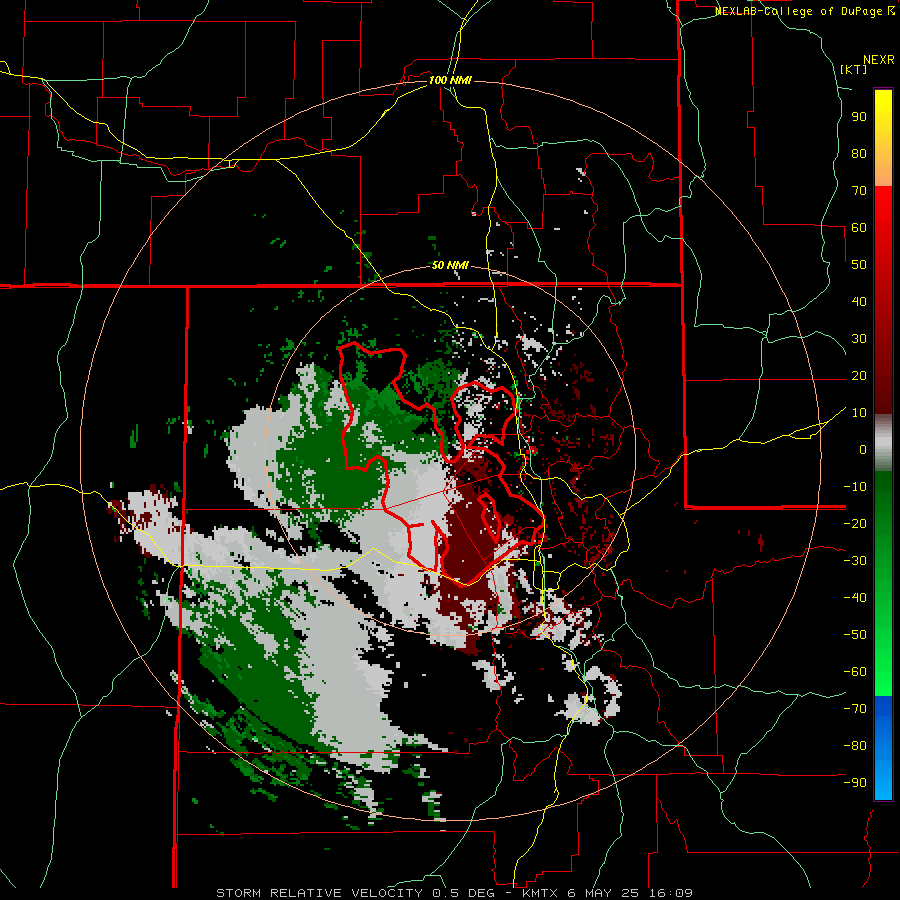Click the -70 value on the velocity scale
Image resolution: width=900 pixels, height=900 pixels.
point(855,708)
